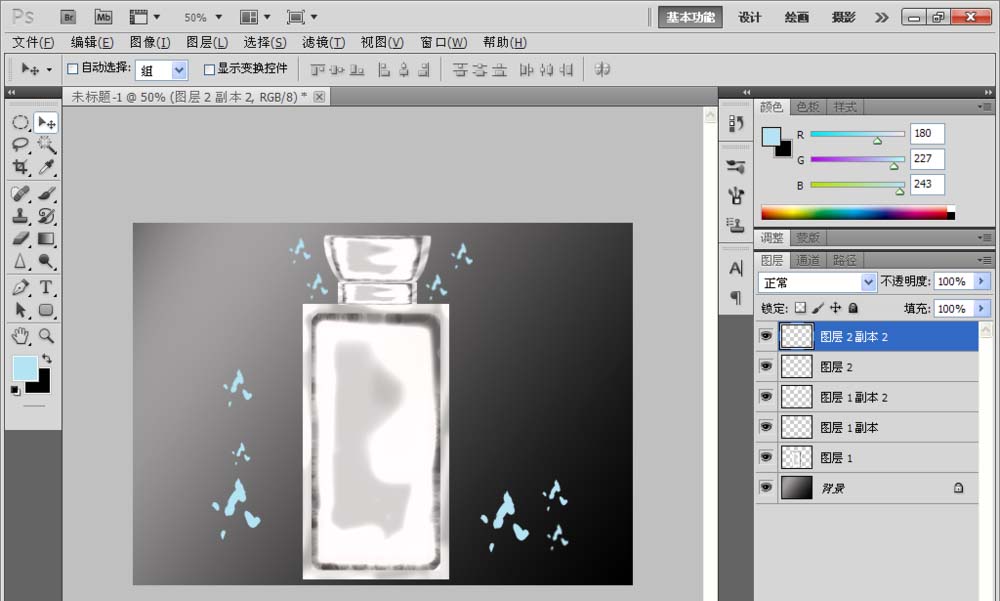Viewport: 1000px width, 601px height.
Task: Open the 图像(I) menu
Action: click(150, 43)
